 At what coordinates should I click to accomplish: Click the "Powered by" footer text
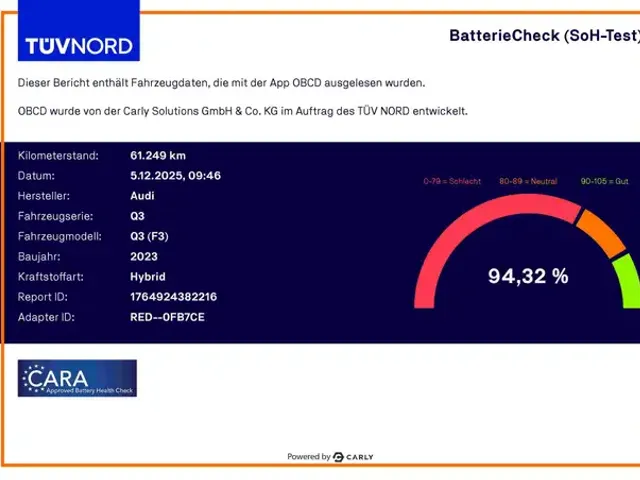308,457
